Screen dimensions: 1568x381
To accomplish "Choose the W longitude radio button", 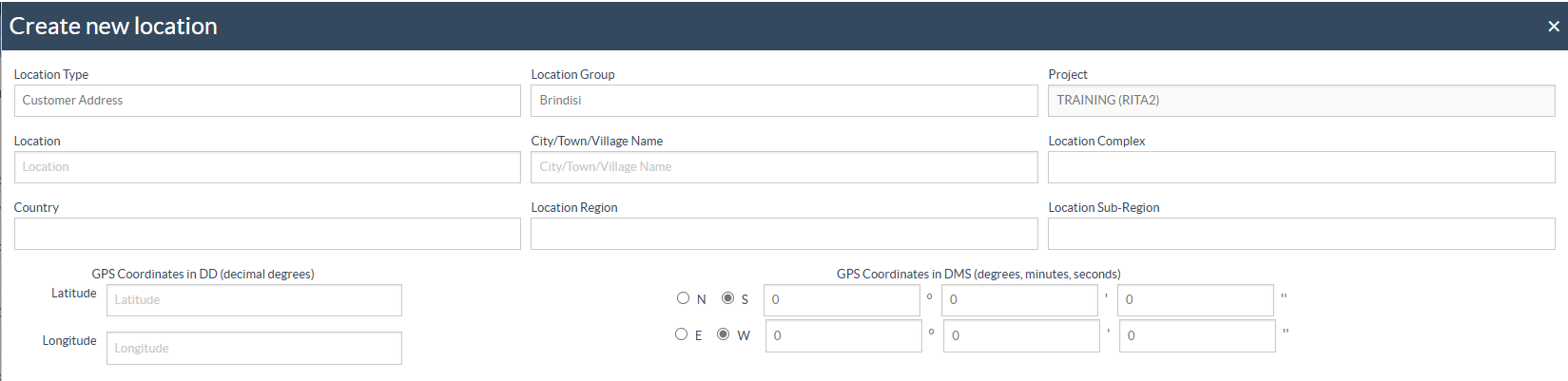I will tap(723, 334).
